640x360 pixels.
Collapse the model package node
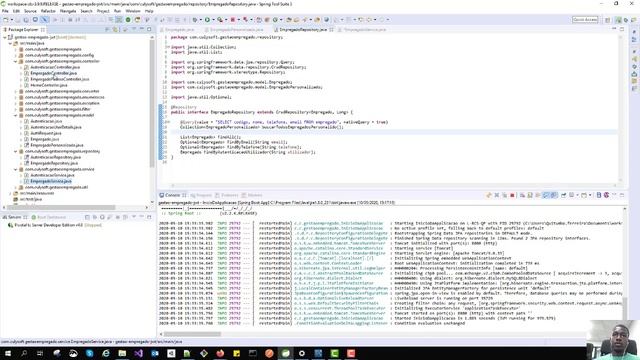[x=16, y=115]
